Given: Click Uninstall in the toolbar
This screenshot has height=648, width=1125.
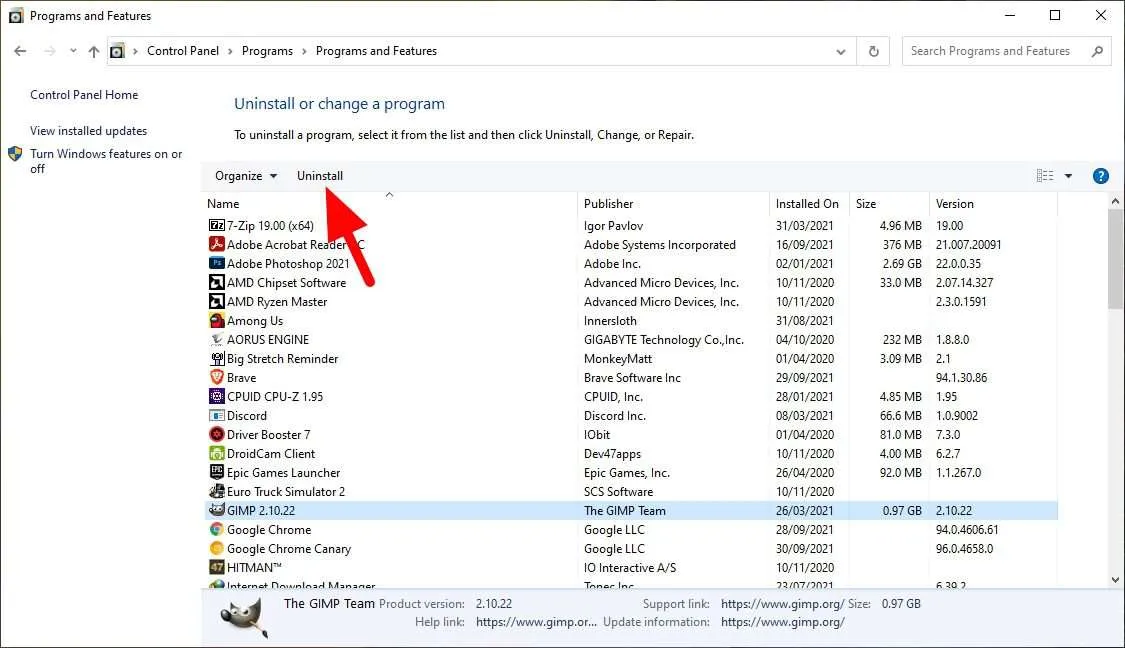Looking at the screenshot, I should 320,176.
